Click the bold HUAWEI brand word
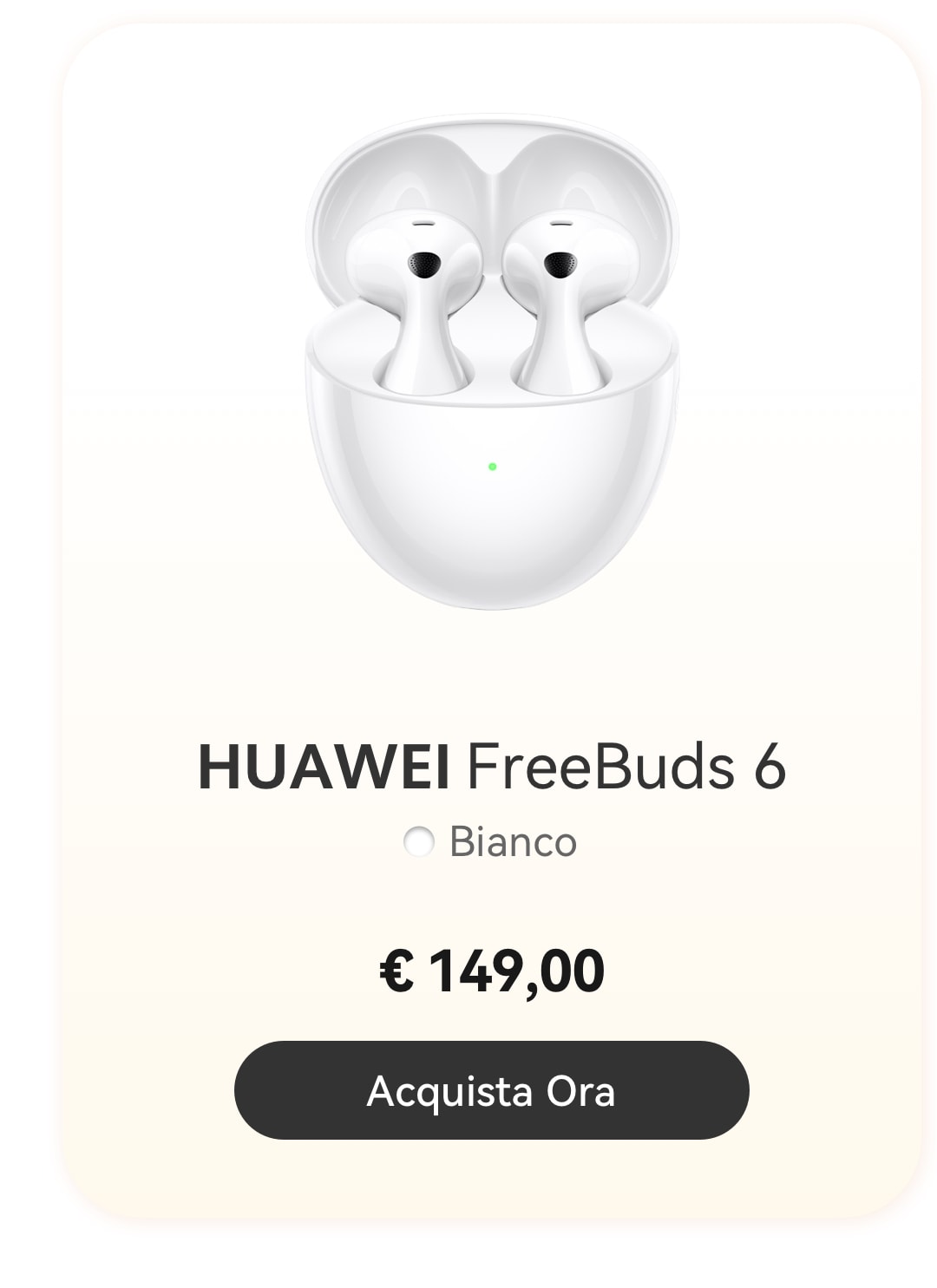The image size is (937, 1288). [324, 767]
